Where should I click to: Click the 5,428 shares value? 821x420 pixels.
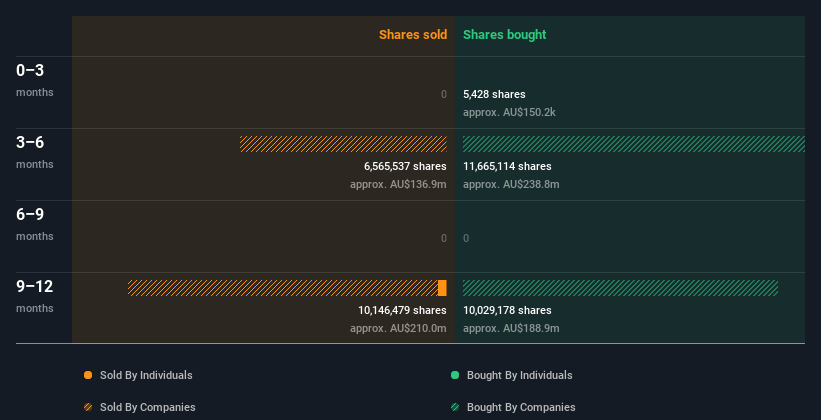[x=494, y=94]
